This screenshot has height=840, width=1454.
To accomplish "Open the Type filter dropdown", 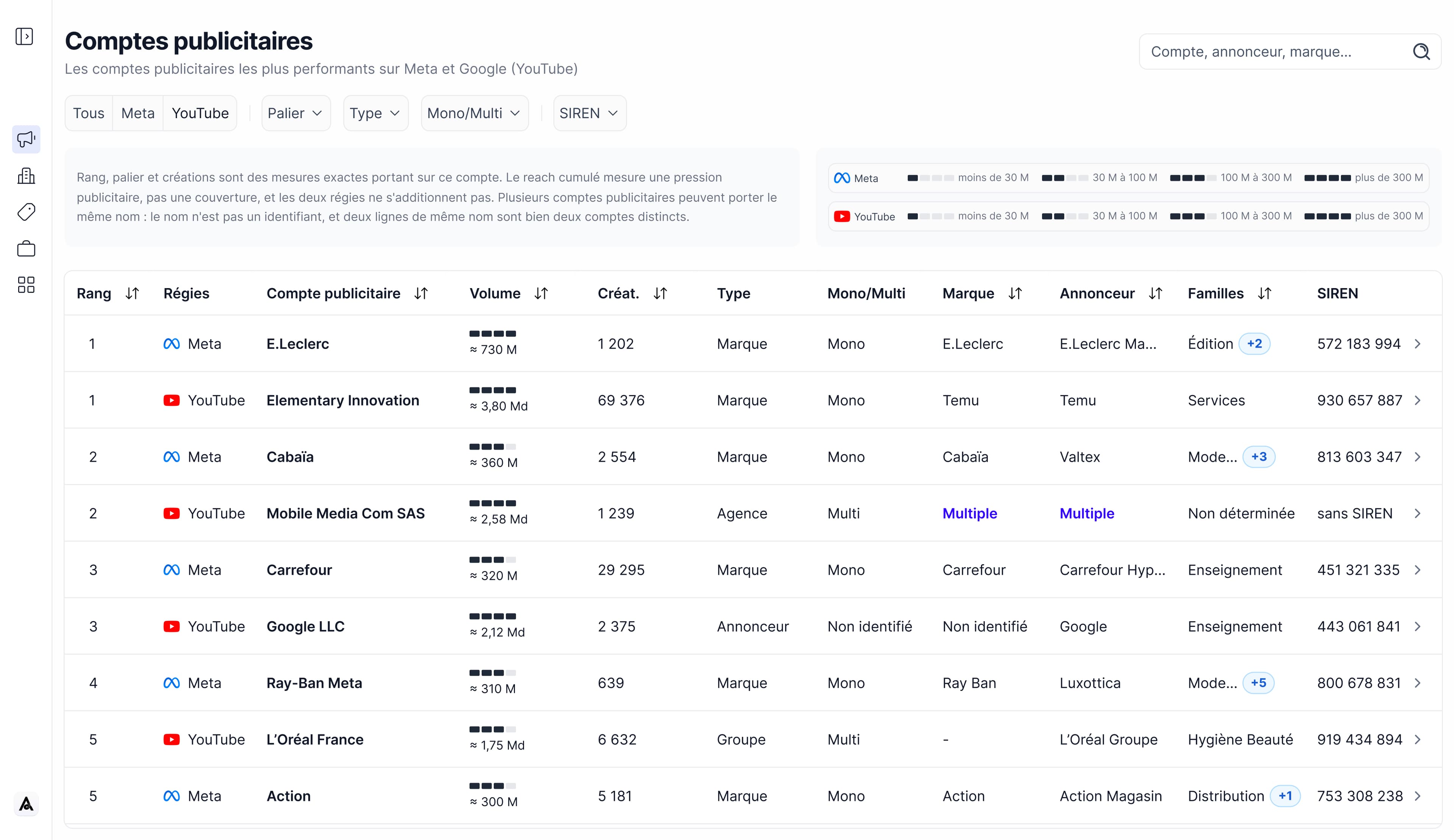I will point(376,113).
